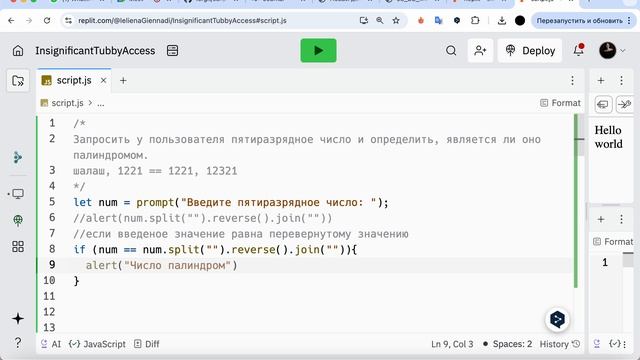Go forward in the browser

tap(29, 20)
